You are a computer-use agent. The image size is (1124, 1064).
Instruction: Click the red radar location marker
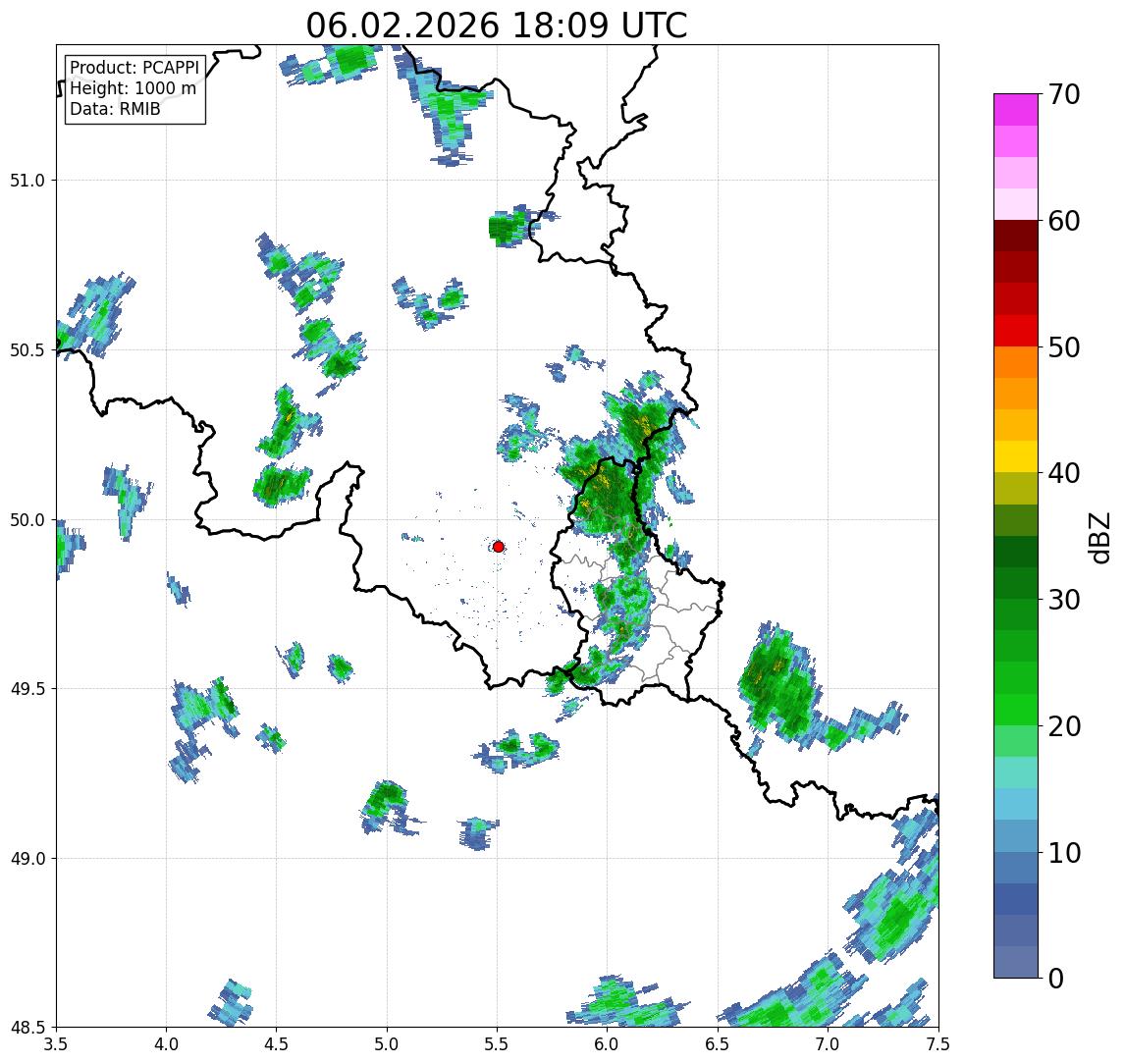point(499,547)
